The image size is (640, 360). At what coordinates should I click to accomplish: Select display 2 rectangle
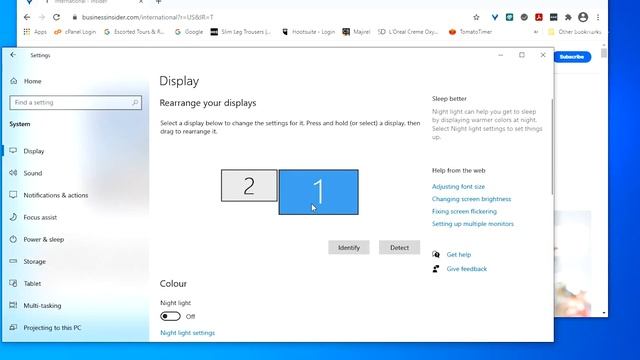249,186
